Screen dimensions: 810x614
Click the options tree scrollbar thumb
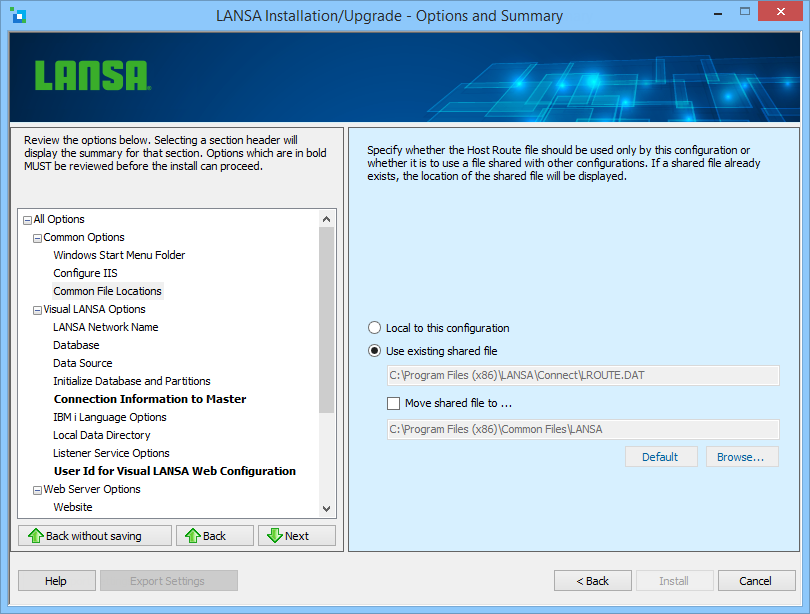pos(326,320)
